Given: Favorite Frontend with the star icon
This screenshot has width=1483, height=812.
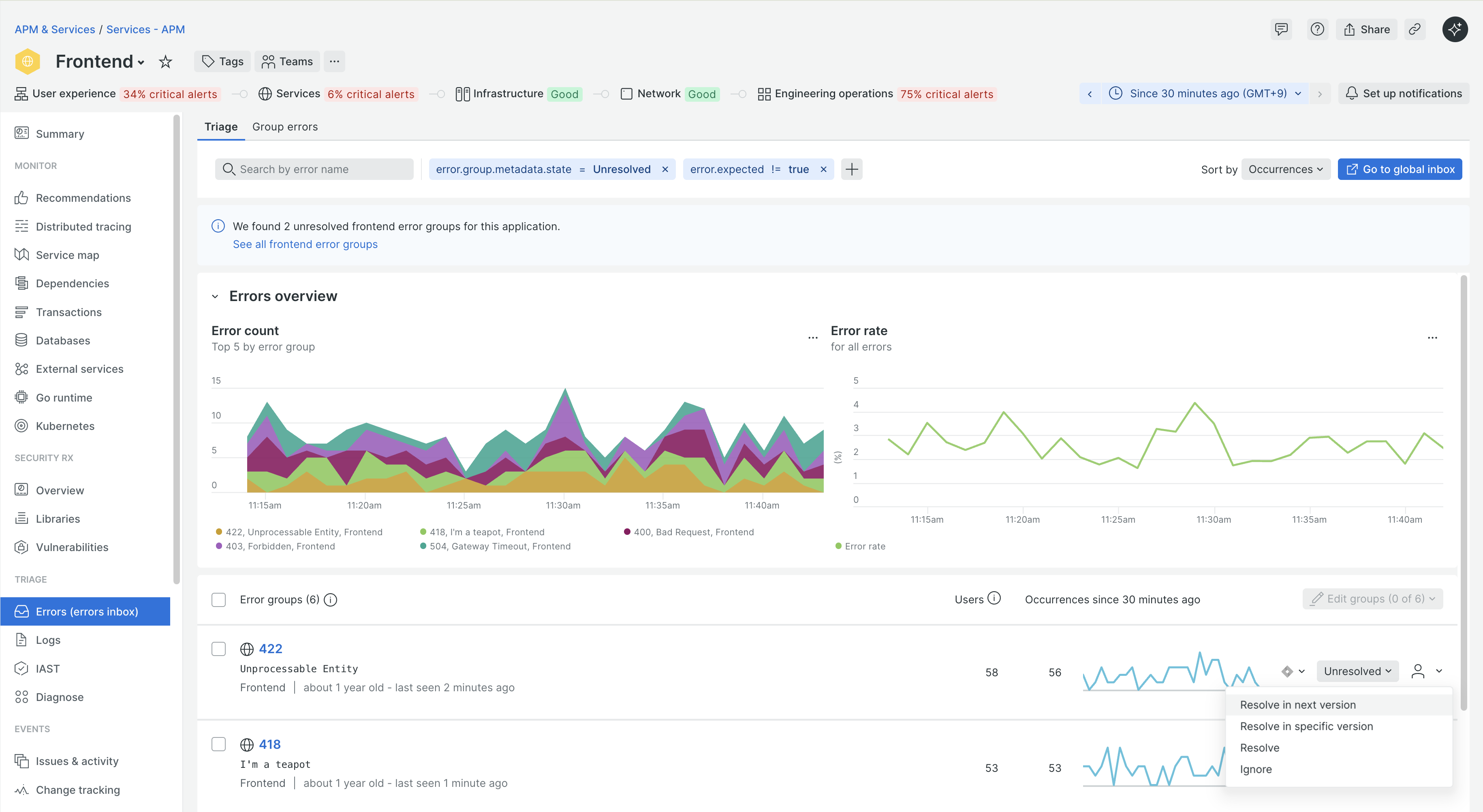Looking at the screenshot, I should point(165,62).
